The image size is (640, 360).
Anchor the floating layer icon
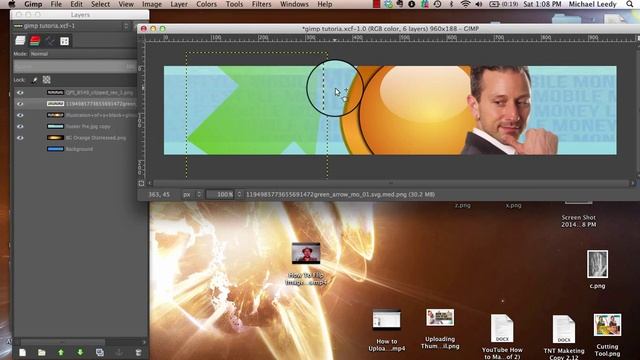point(119,352)
